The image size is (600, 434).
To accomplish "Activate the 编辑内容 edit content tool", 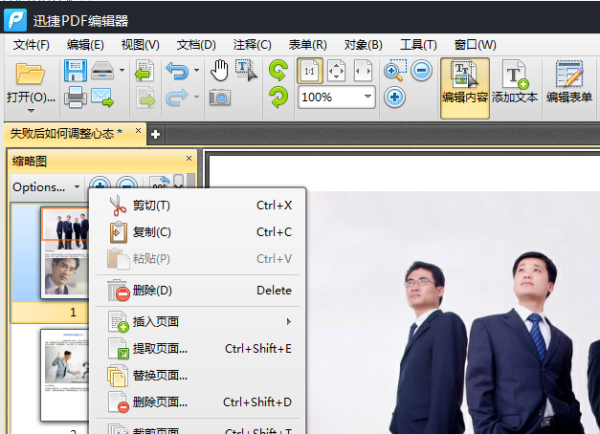I will pyautogui.click(x=465, y=88).
